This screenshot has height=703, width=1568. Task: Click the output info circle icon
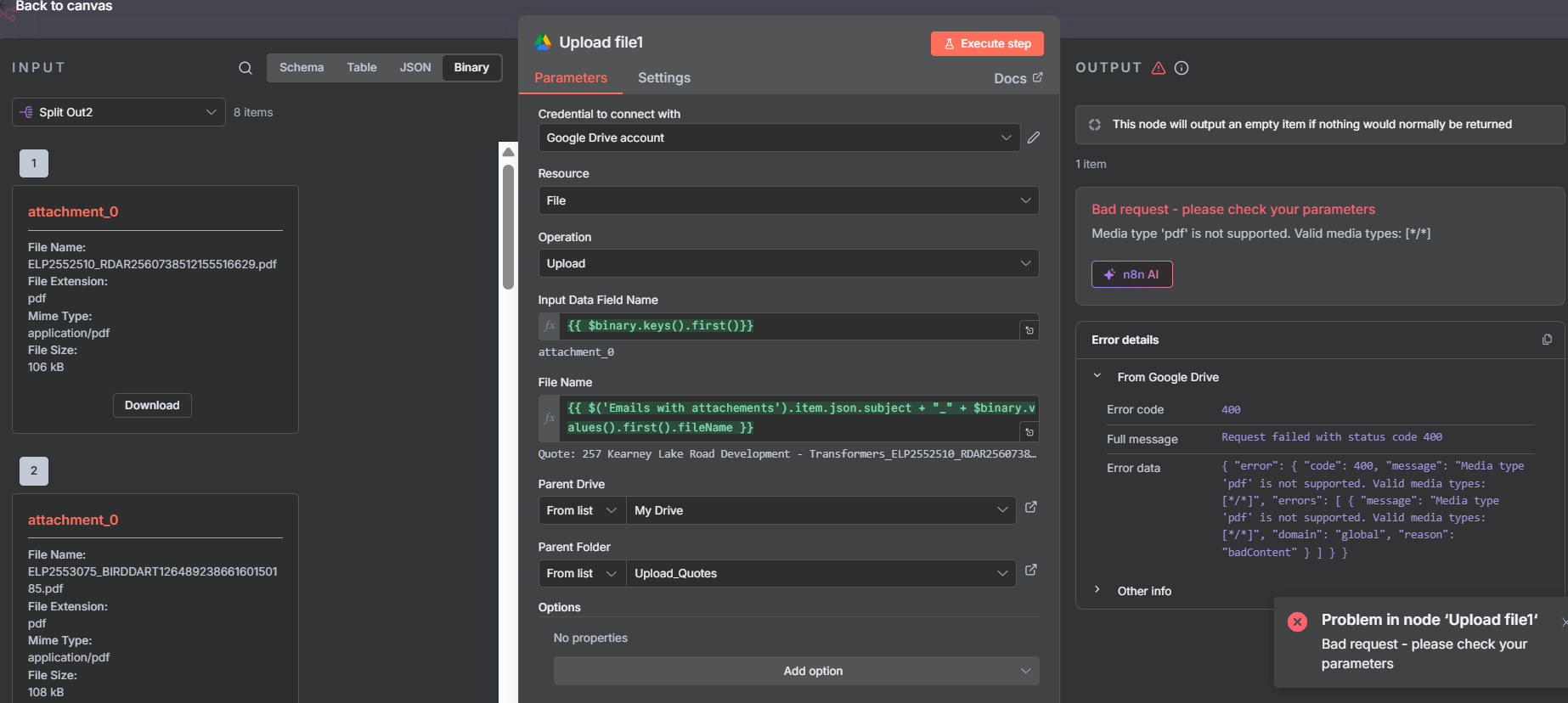(1181, 68)
